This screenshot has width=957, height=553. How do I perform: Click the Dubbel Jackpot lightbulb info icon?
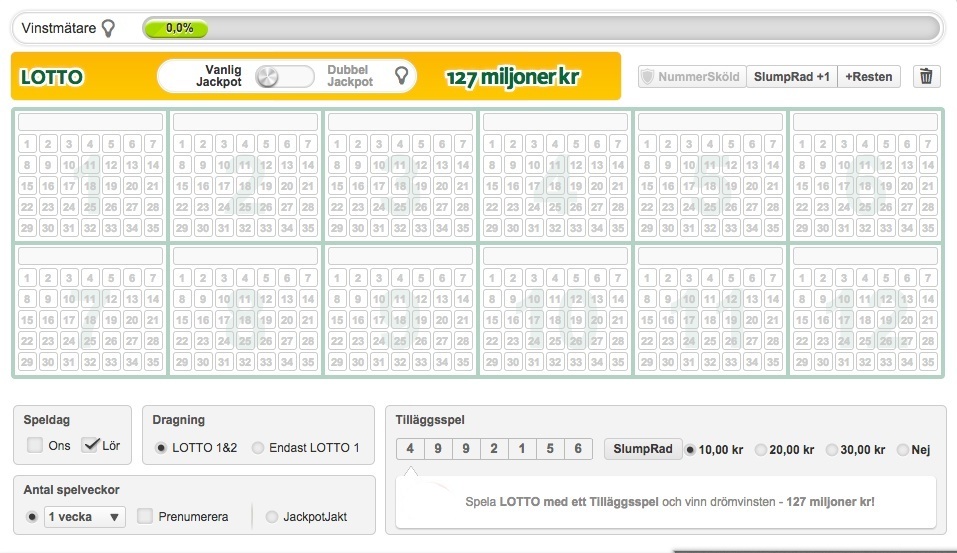click(401, 76)
